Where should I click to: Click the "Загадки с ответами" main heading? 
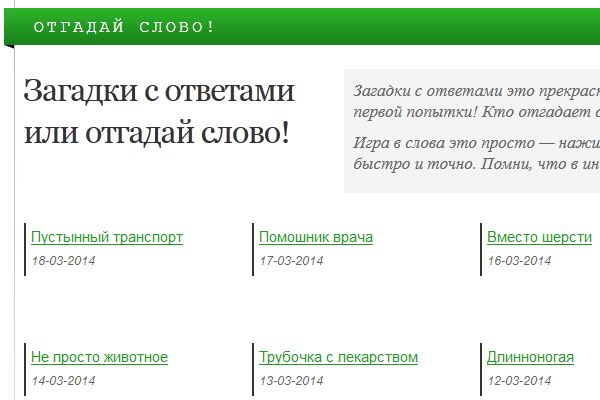(160, 111)
